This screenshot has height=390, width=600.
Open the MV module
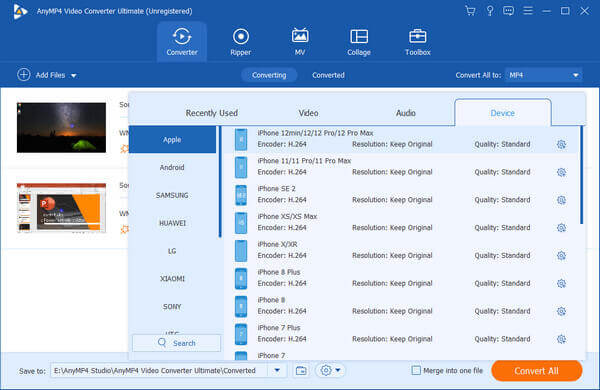point(300,42)
